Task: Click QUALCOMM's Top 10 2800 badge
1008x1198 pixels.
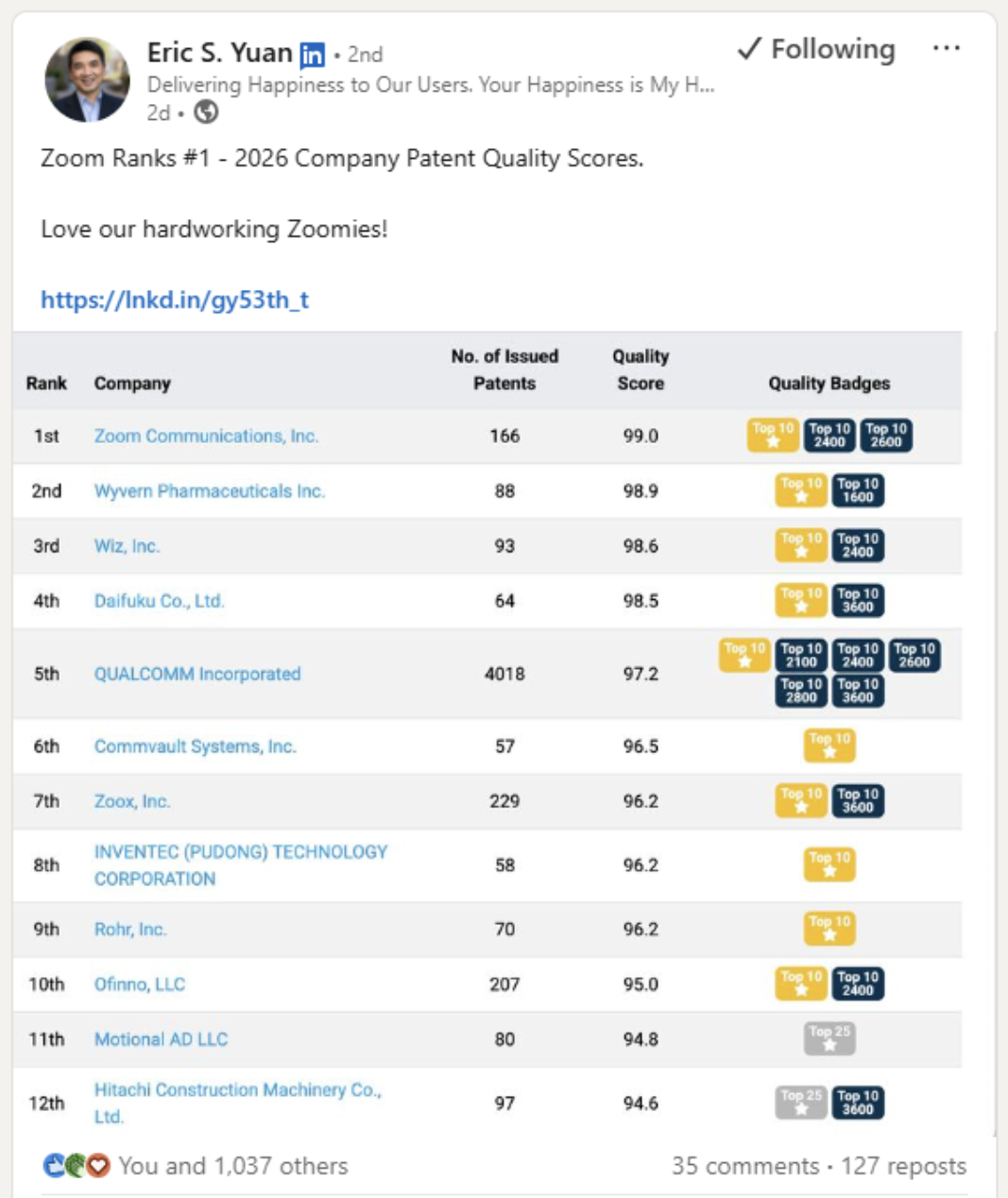Action: coord(801,691)
